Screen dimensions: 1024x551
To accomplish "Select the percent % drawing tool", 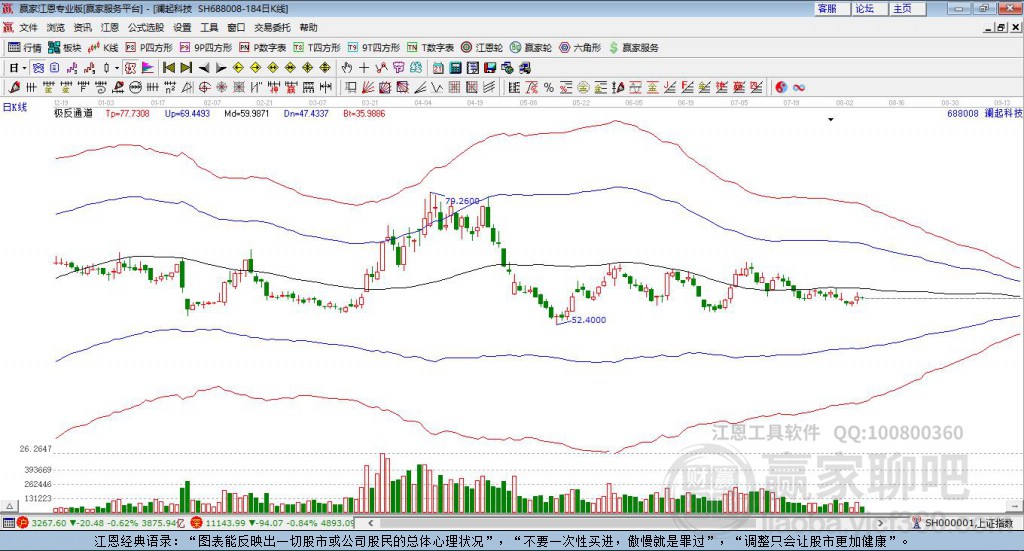I will click(x=549, y=87).
